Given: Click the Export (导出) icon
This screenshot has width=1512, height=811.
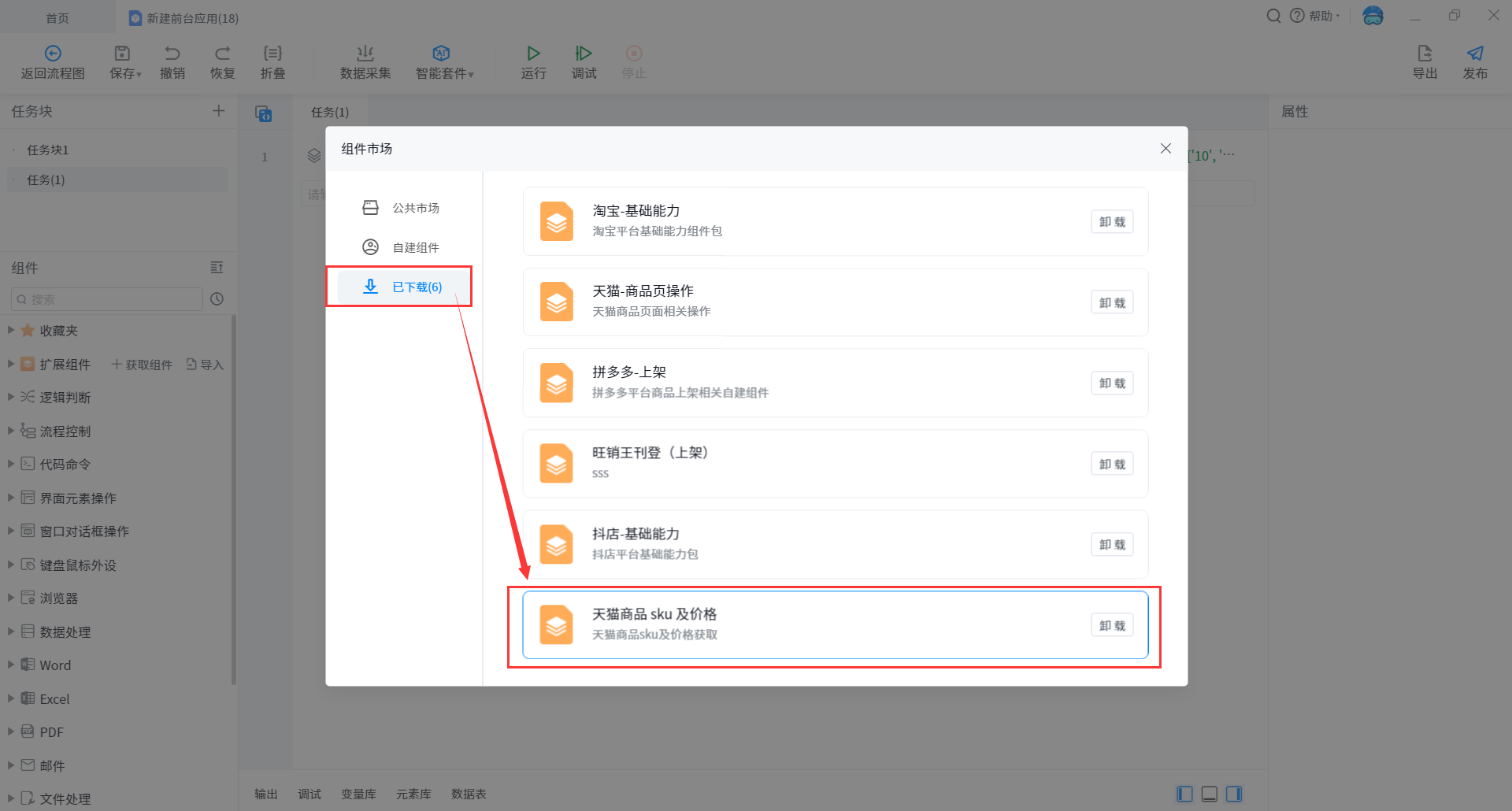Looking at the screenshot, I should pos(1425,54).
